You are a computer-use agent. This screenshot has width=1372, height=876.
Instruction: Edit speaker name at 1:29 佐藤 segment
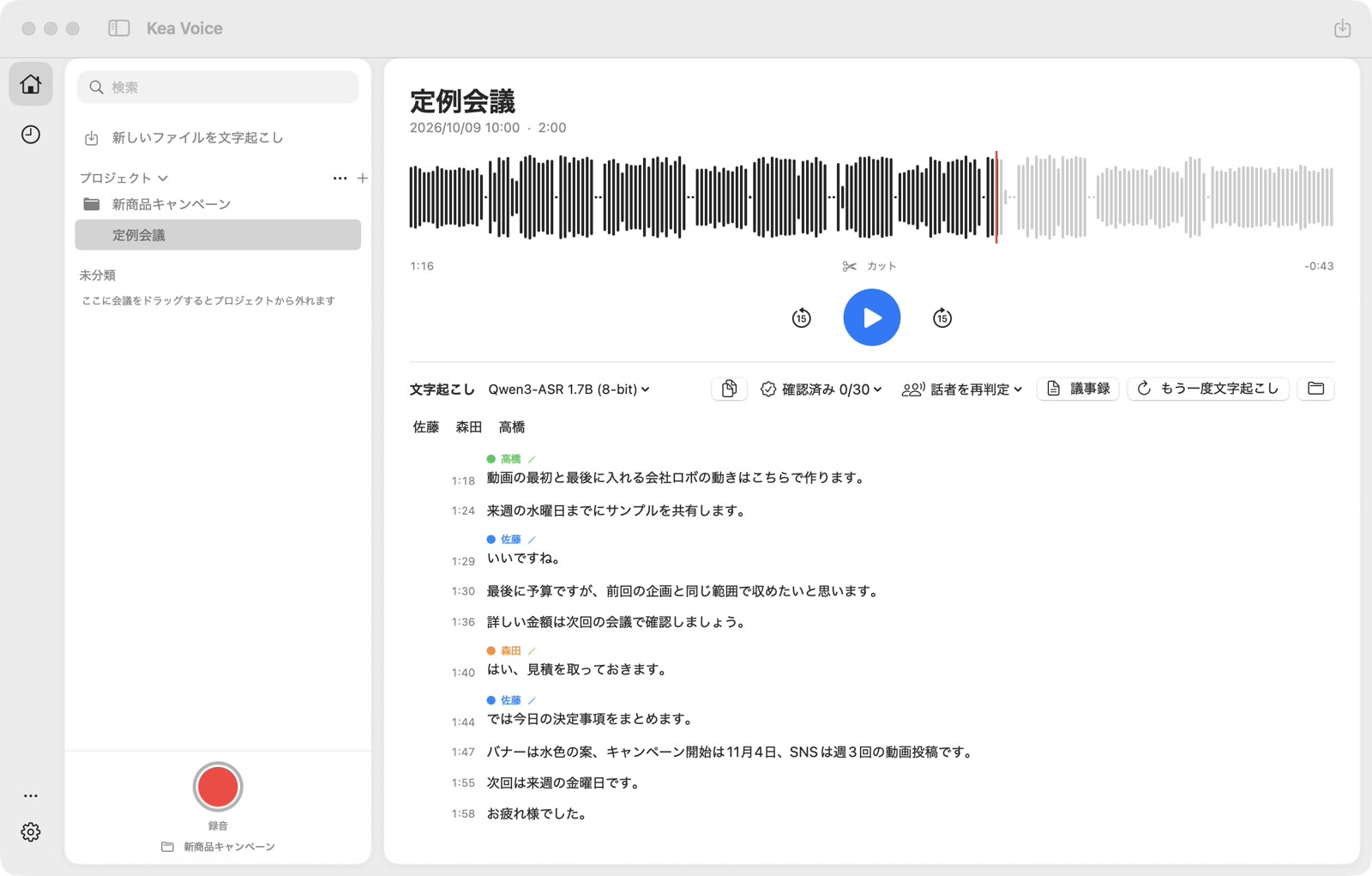tap(532, 540)
